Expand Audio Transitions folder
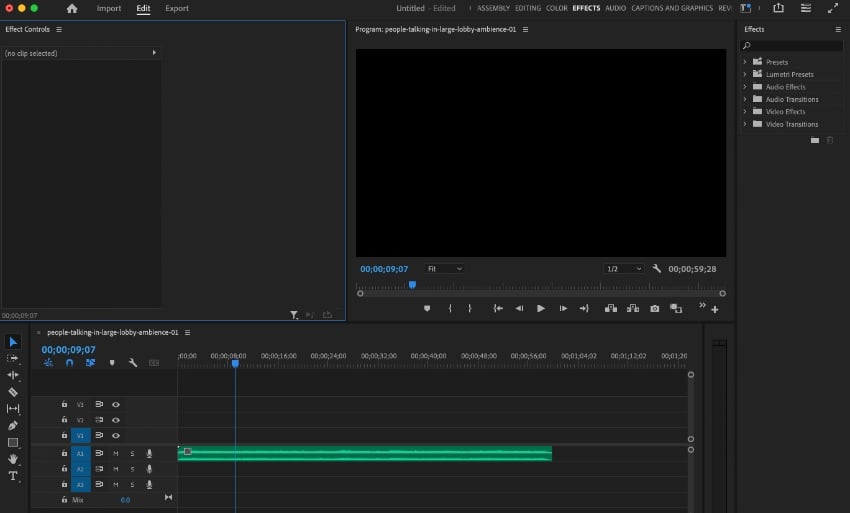This screenshot has width=850, height=513. tap(745, 99)
